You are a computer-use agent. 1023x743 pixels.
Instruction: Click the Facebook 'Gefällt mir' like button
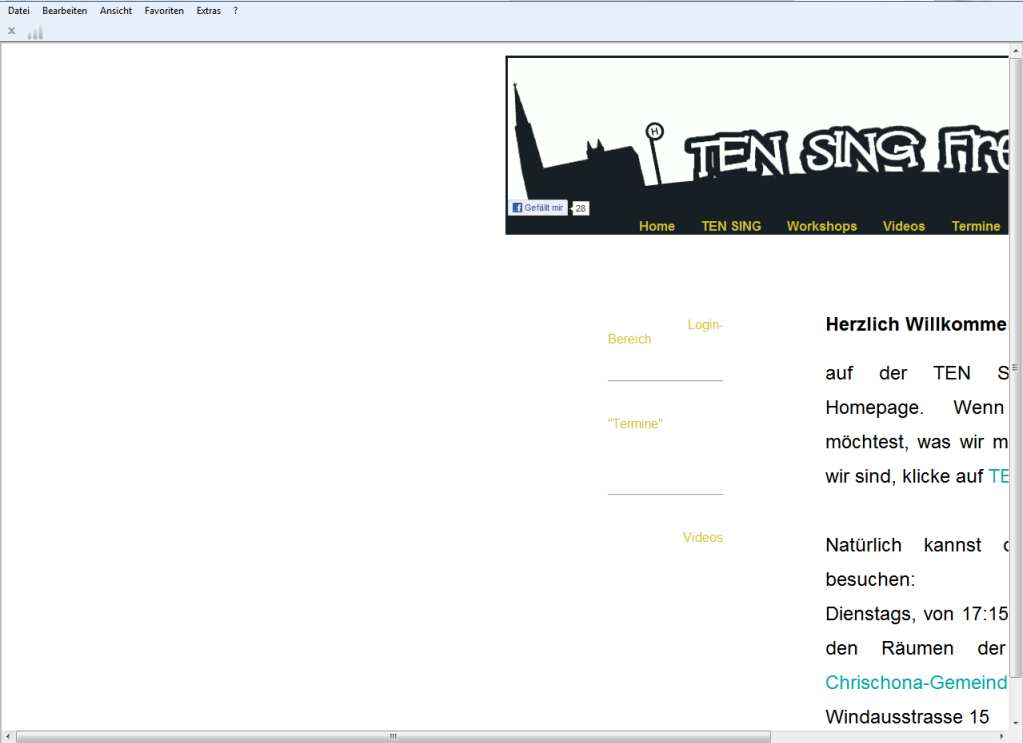point(538,207)
